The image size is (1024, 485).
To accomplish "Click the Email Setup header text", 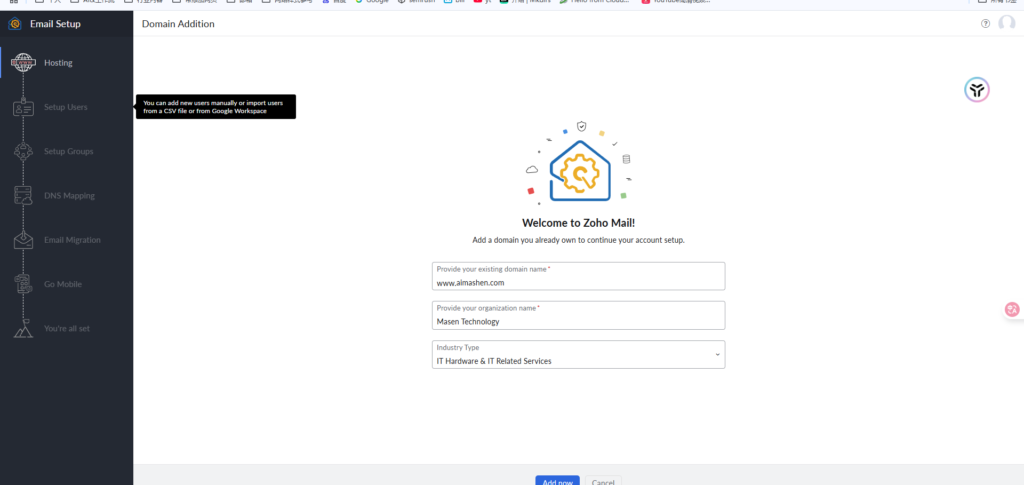I will point(56,24).
